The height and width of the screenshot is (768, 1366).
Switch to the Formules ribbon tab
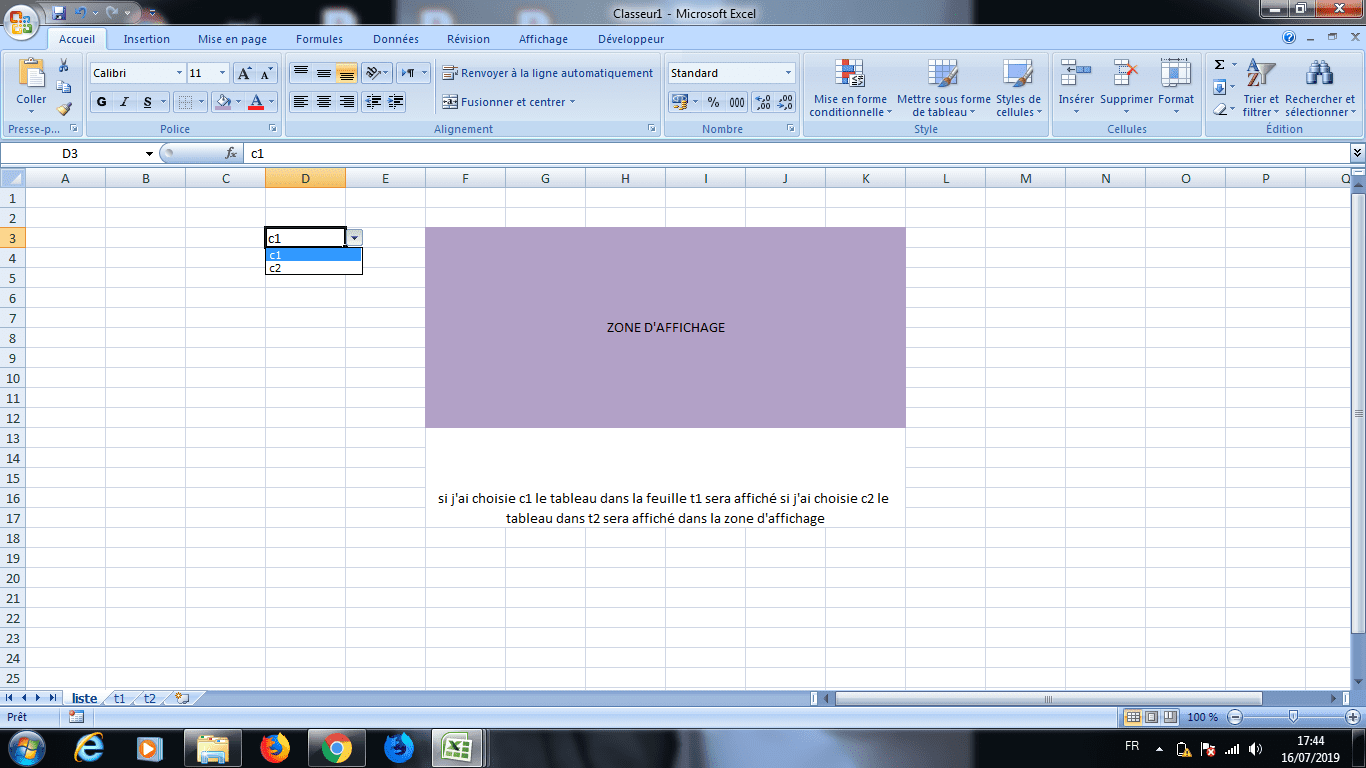tap(319, 39)
